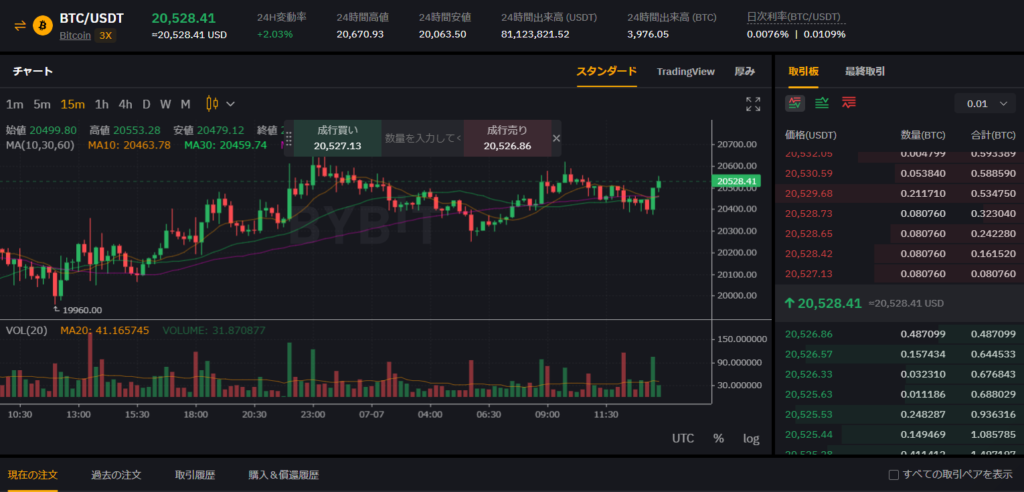Toggle log scale on chart

[751, 438]
